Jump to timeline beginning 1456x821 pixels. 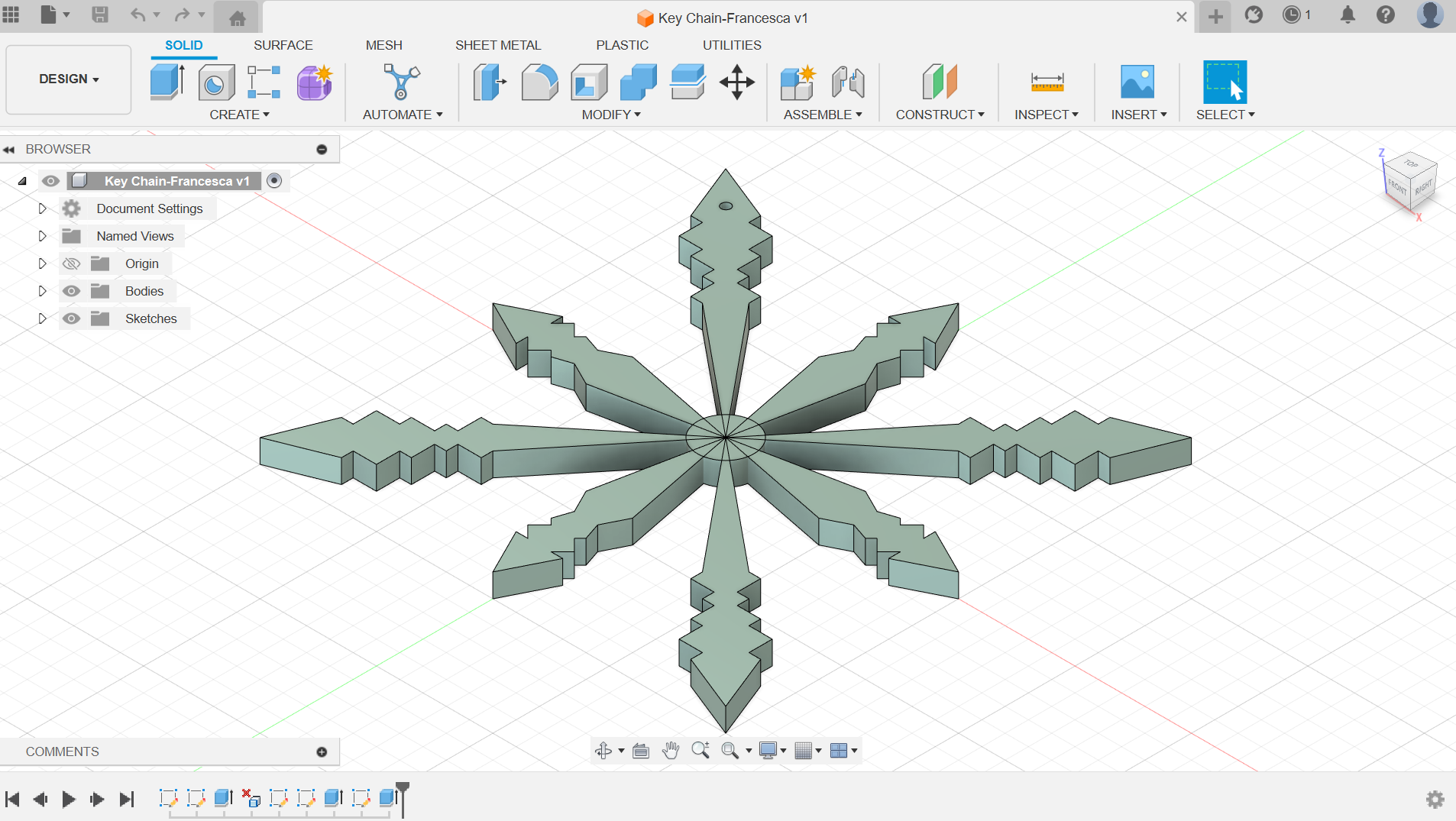(12, 799)
